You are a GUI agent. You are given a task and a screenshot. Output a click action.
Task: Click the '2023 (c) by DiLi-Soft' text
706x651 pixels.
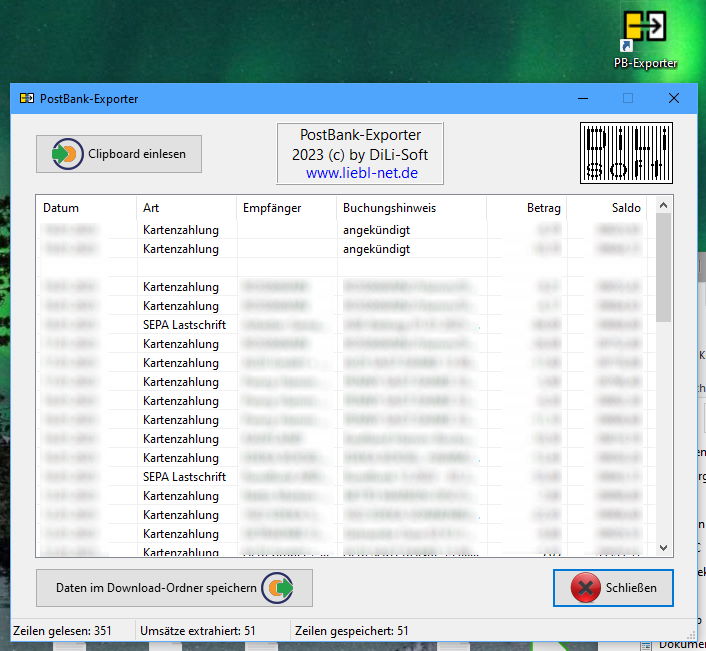[360, 155]
